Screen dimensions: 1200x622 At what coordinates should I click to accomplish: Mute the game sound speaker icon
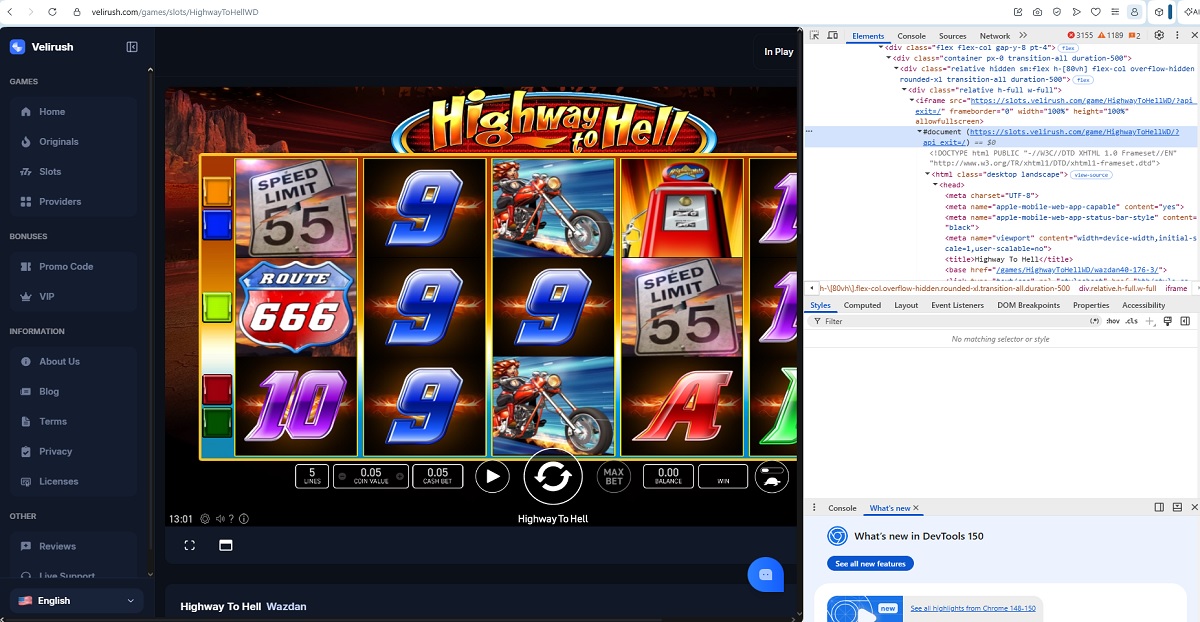pyautogui.click(x=220, y=519)
